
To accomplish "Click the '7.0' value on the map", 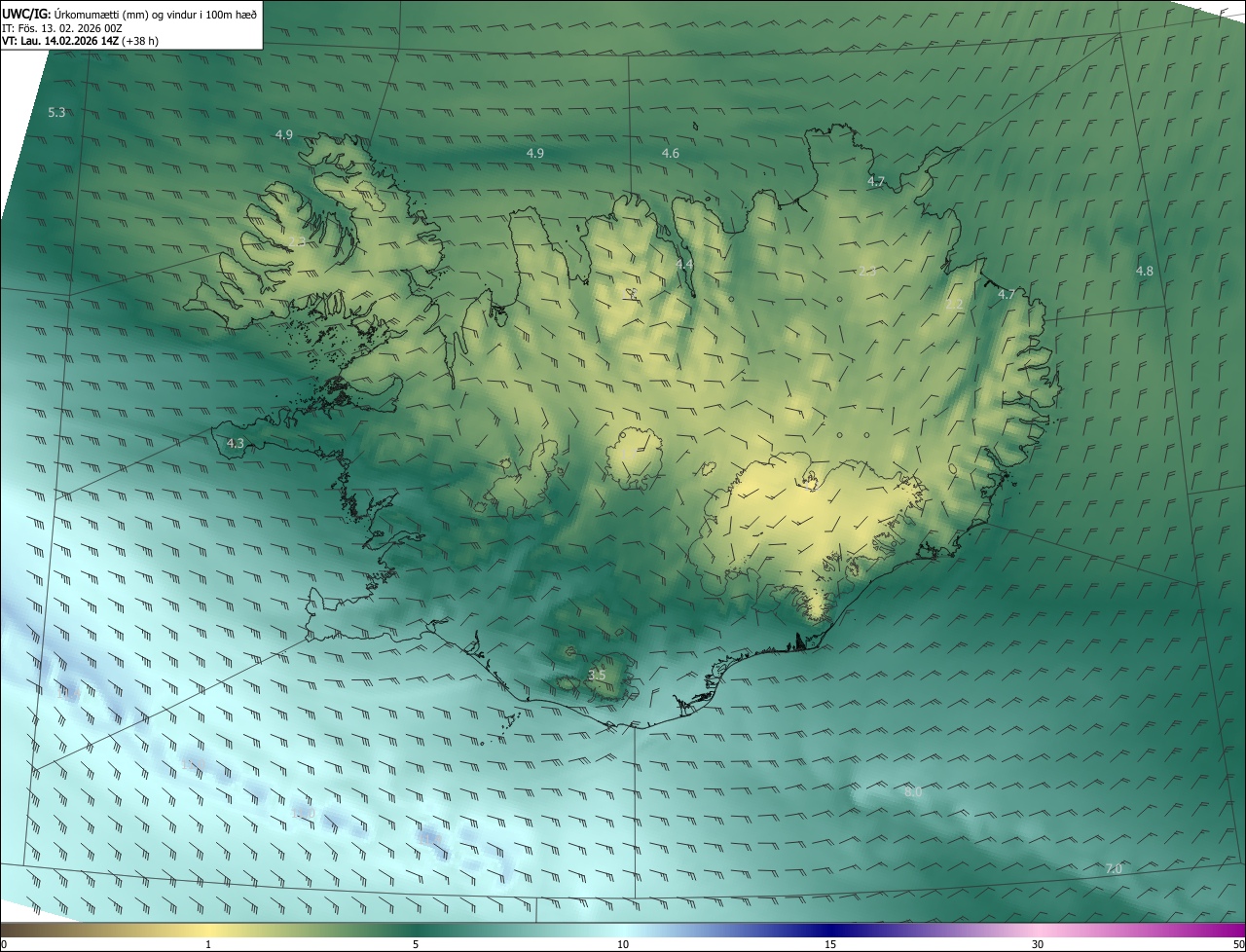I will [x=1115, y=868].
